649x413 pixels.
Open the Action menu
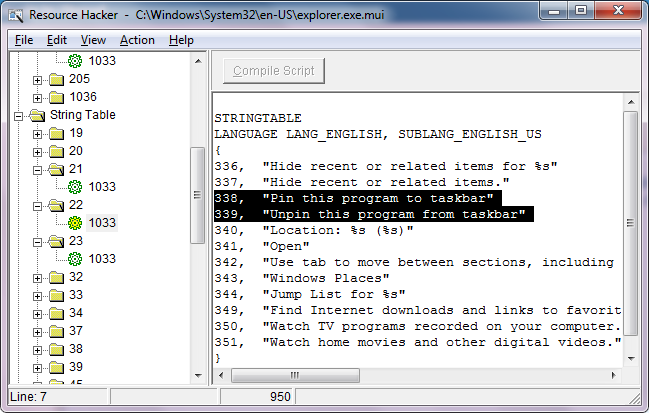click(x=137, y=40)
